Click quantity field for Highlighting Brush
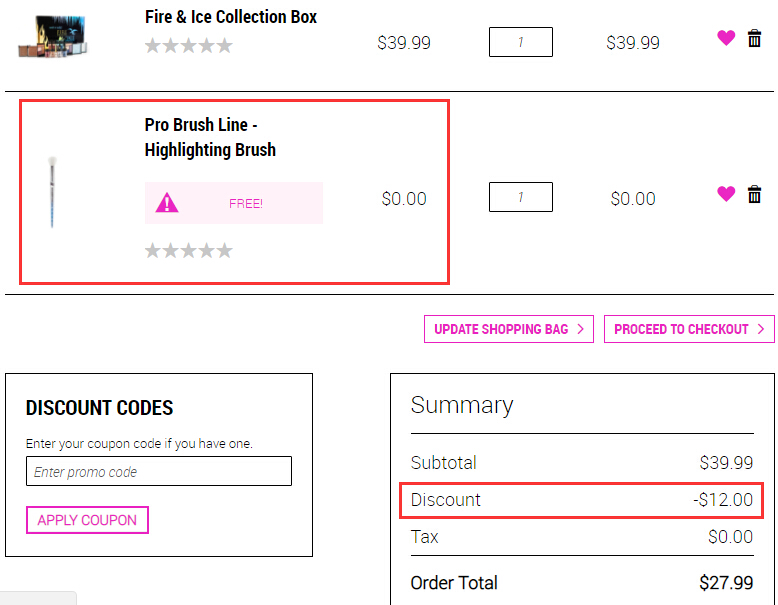 pyautogui.click(x=520, y=197)
